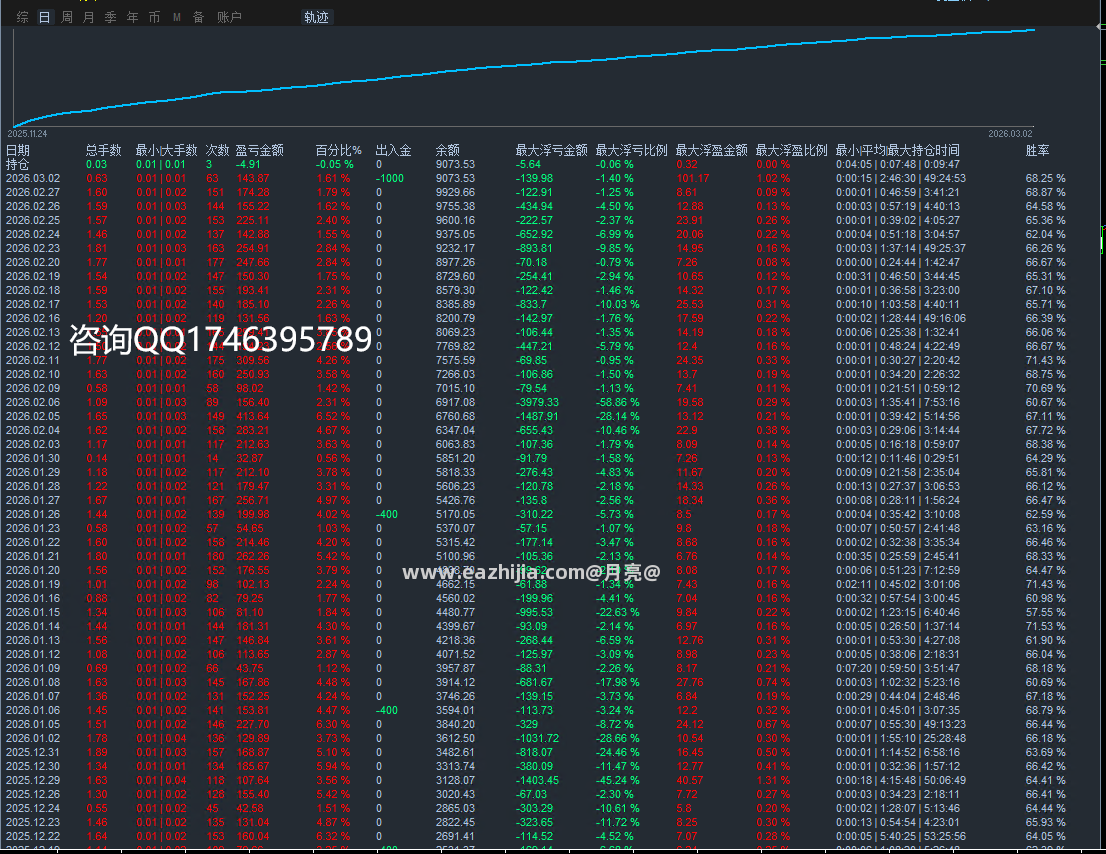Click the 最大浮盈比例 column header
1106x854 pixels.
tap(791, 150)
